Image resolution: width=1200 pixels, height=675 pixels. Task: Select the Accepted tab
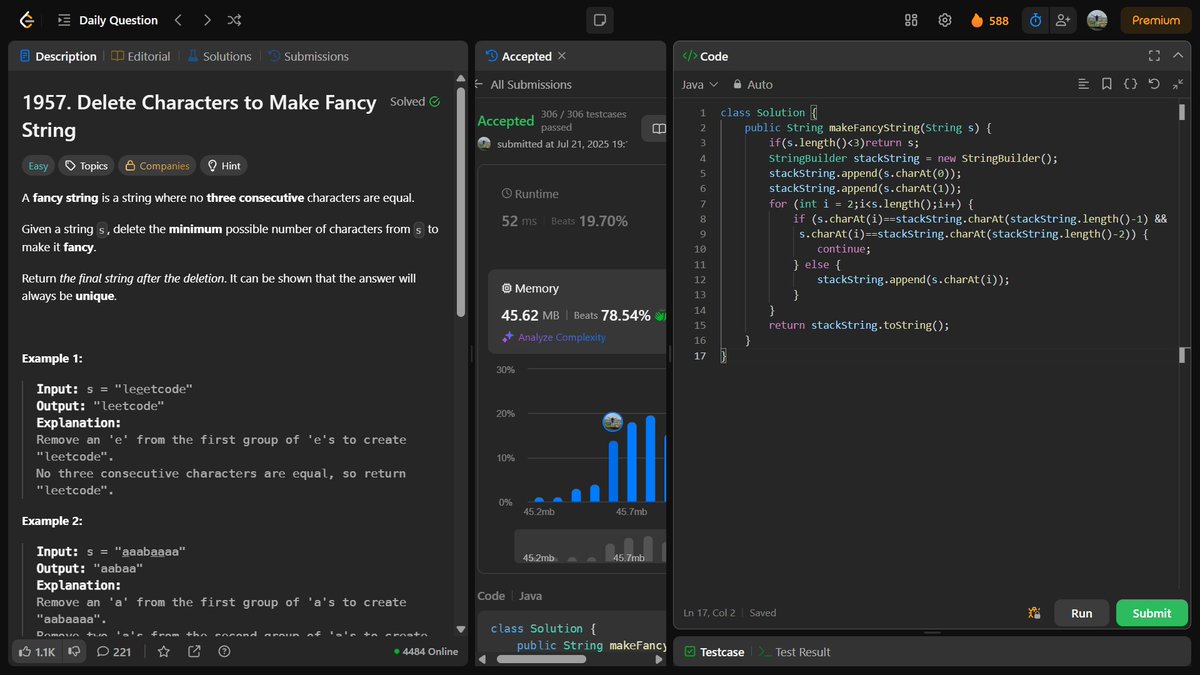coord(519,56)
